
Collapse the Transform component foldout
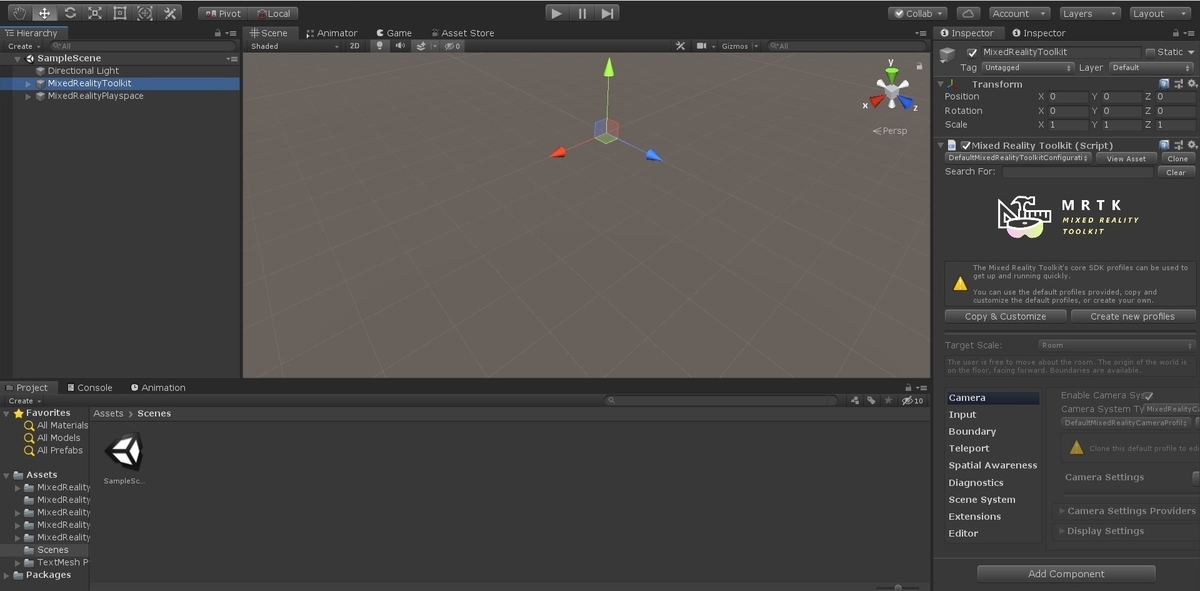940,84
